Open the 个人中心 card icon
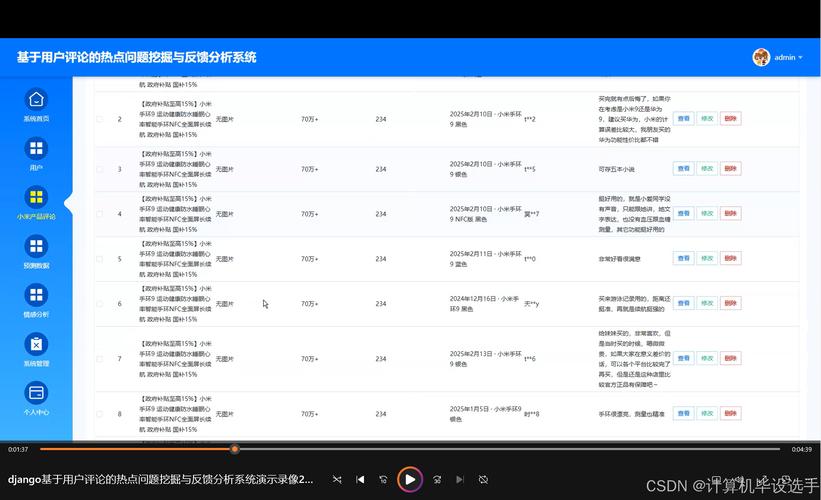This screenshot has width=821, height=500. pyautogui.click(x=36, y=393)
